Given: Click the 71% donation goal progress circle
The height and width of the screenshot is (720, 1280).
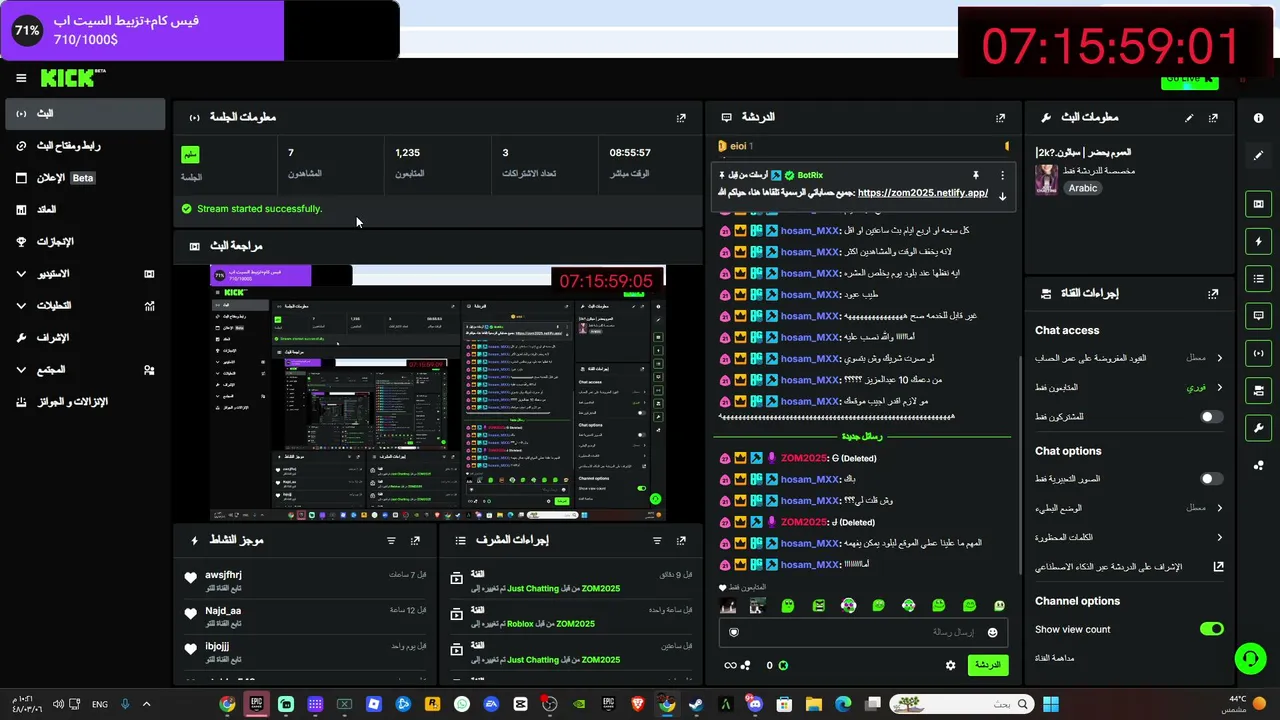Looking at the screenshot, I should (27, 30).
